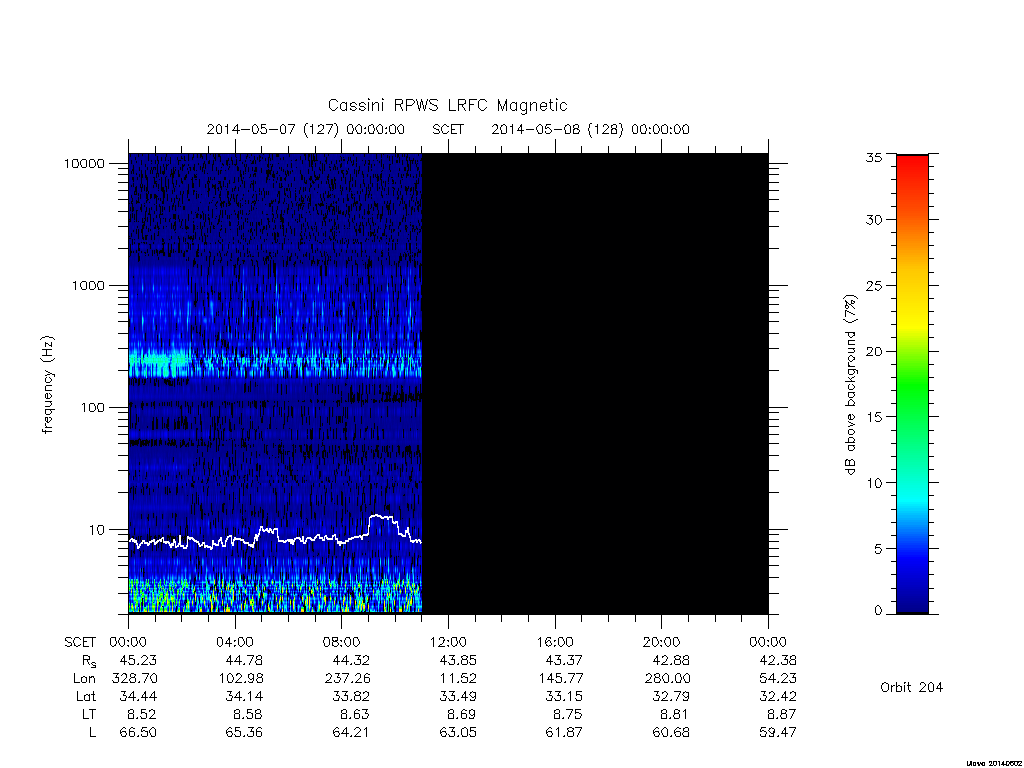The width and height of the screenshot is (1024, 768).
Task: Click the L value 66.50
Action: [138, 732]
